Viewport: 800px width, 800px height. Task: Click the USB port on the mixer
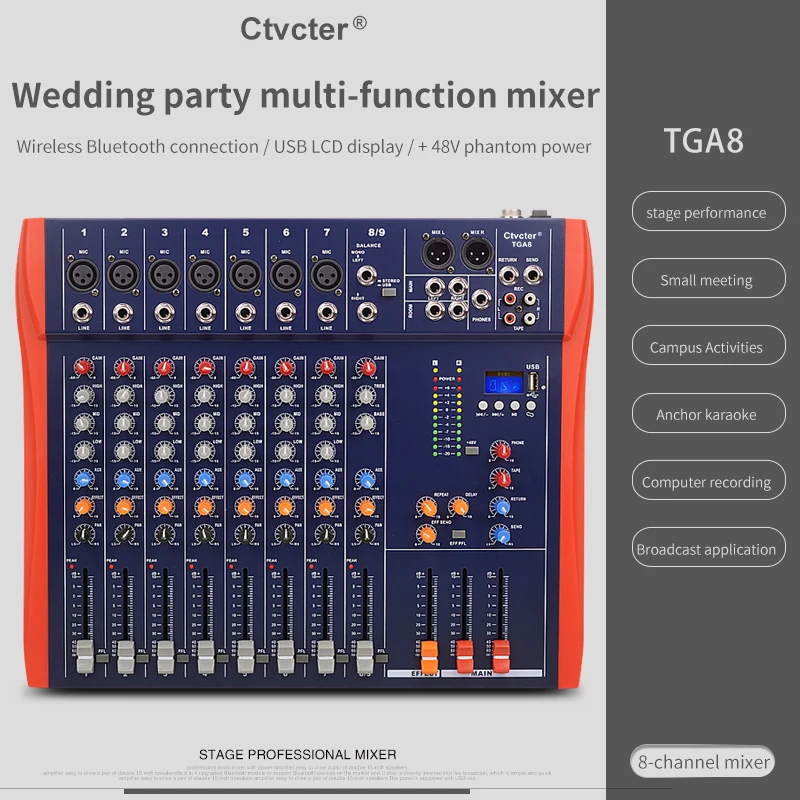[533, 382]
